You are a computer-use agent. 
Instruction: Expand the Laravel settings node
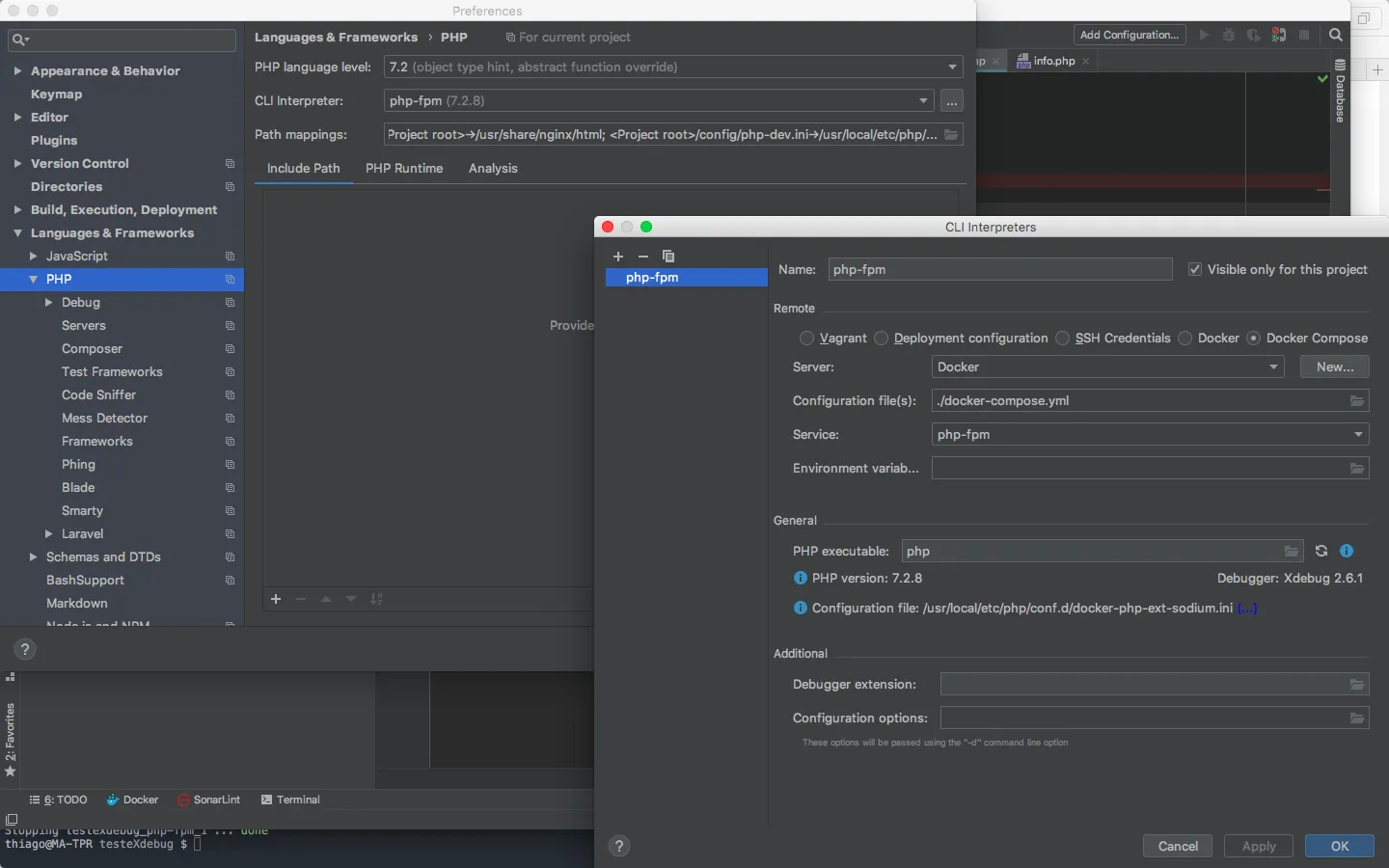coord(48,534)
